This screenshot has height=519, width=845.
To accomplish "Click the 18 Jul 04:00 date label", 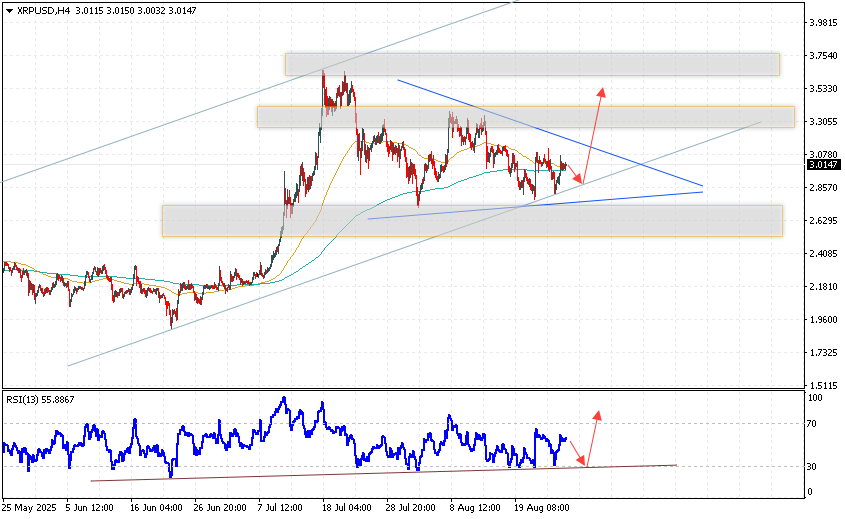I will pos(347,508).
